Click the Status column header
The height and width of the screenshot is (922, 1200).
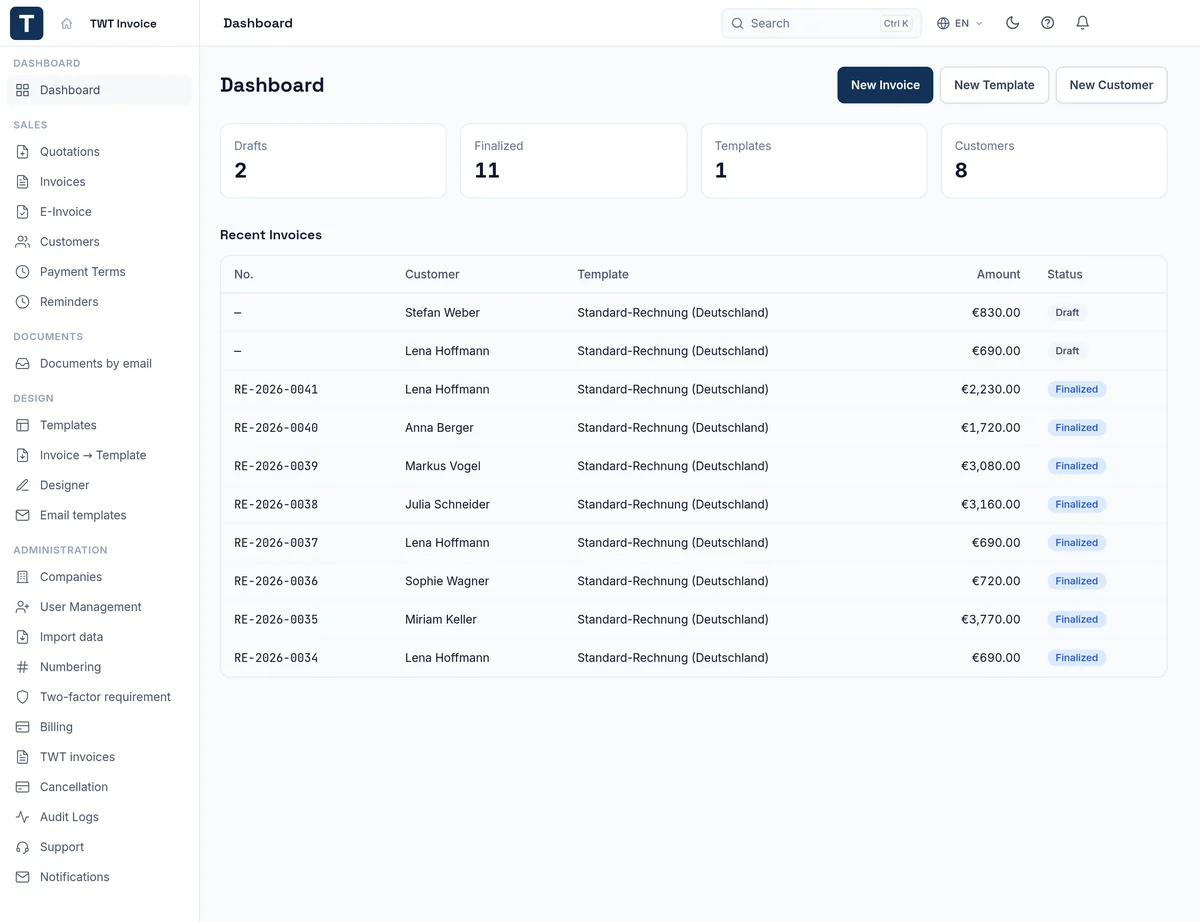[x=1065, y=274]
